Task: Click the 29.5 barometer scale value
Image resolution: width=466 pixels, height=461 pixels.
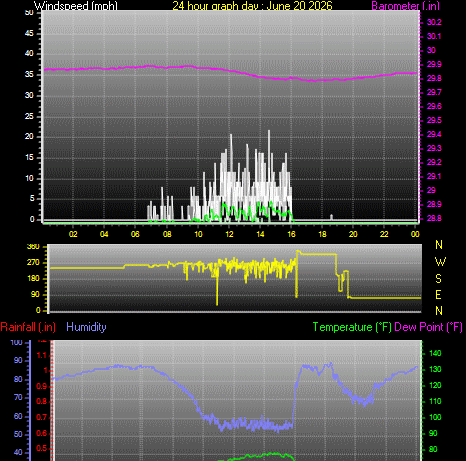Action: 434,120
